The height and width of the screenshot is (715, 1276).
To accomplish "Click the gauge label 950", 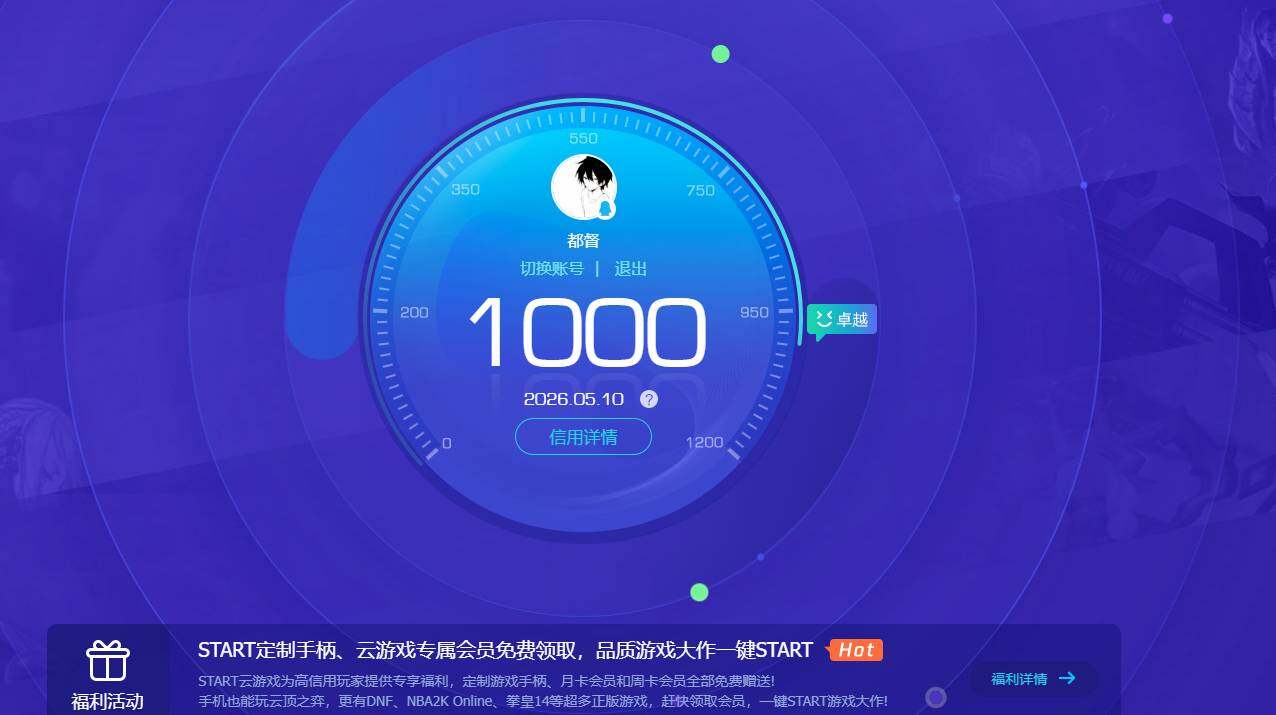I will [x=754, y=312].
